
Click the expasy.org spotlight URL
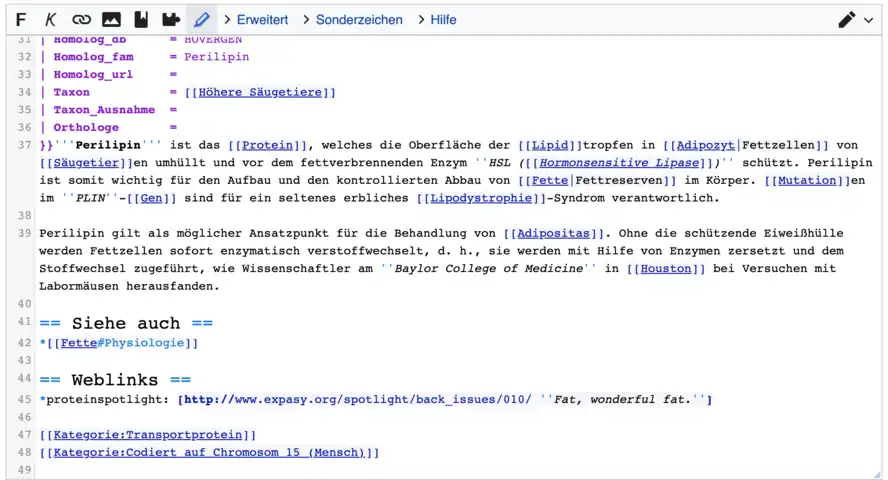coord(358,400)
